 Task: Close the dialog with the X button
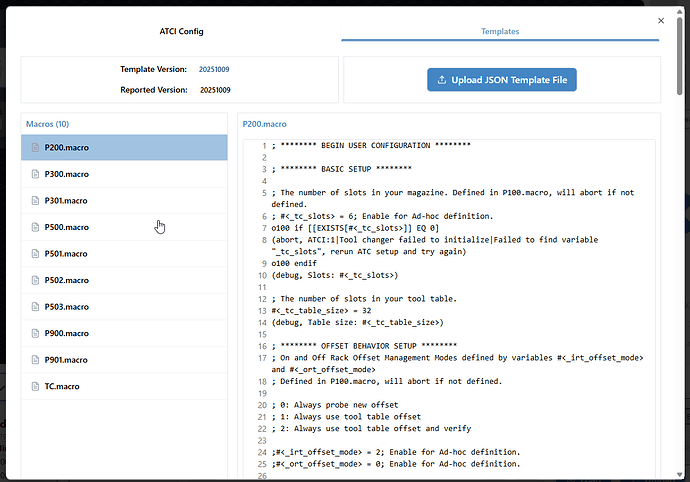tap(660, 20)
